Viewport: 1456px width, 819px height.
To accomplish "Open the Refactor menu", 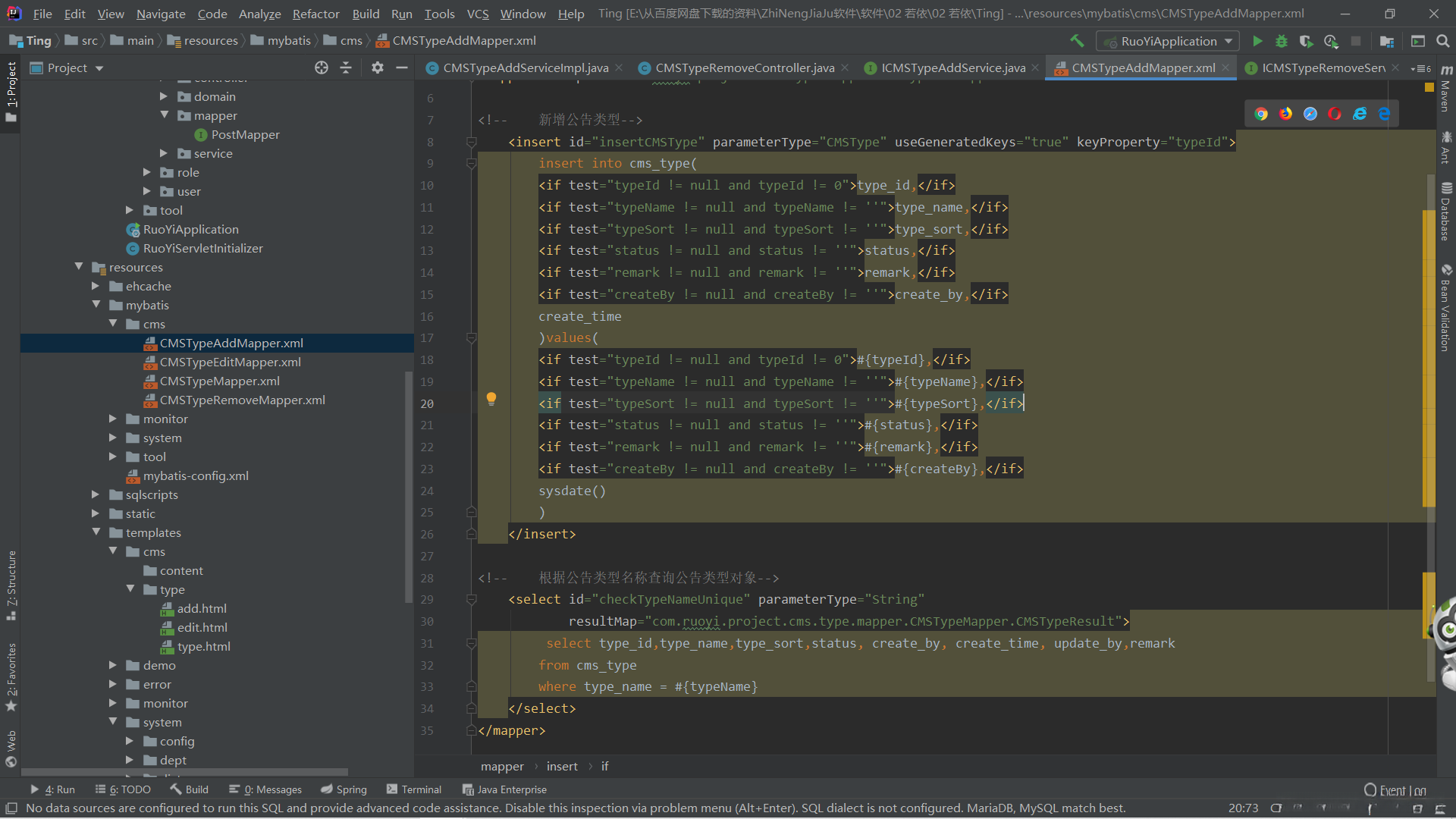I will click(315, 14).
